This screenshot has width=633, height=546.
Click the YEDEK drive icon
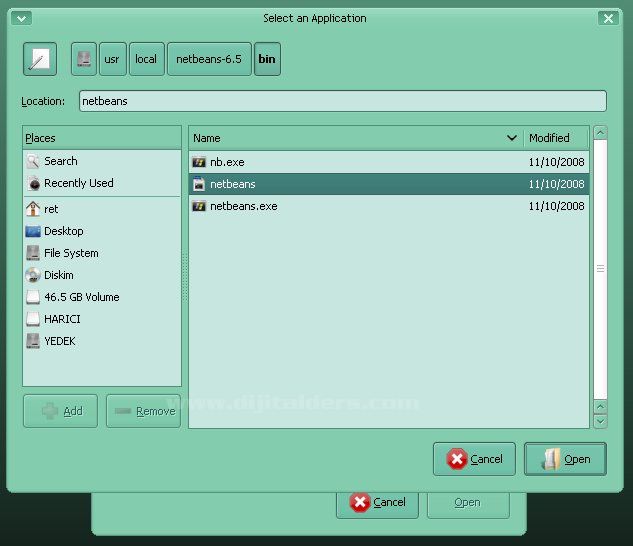pyautogui.click(x=33, y=341)
